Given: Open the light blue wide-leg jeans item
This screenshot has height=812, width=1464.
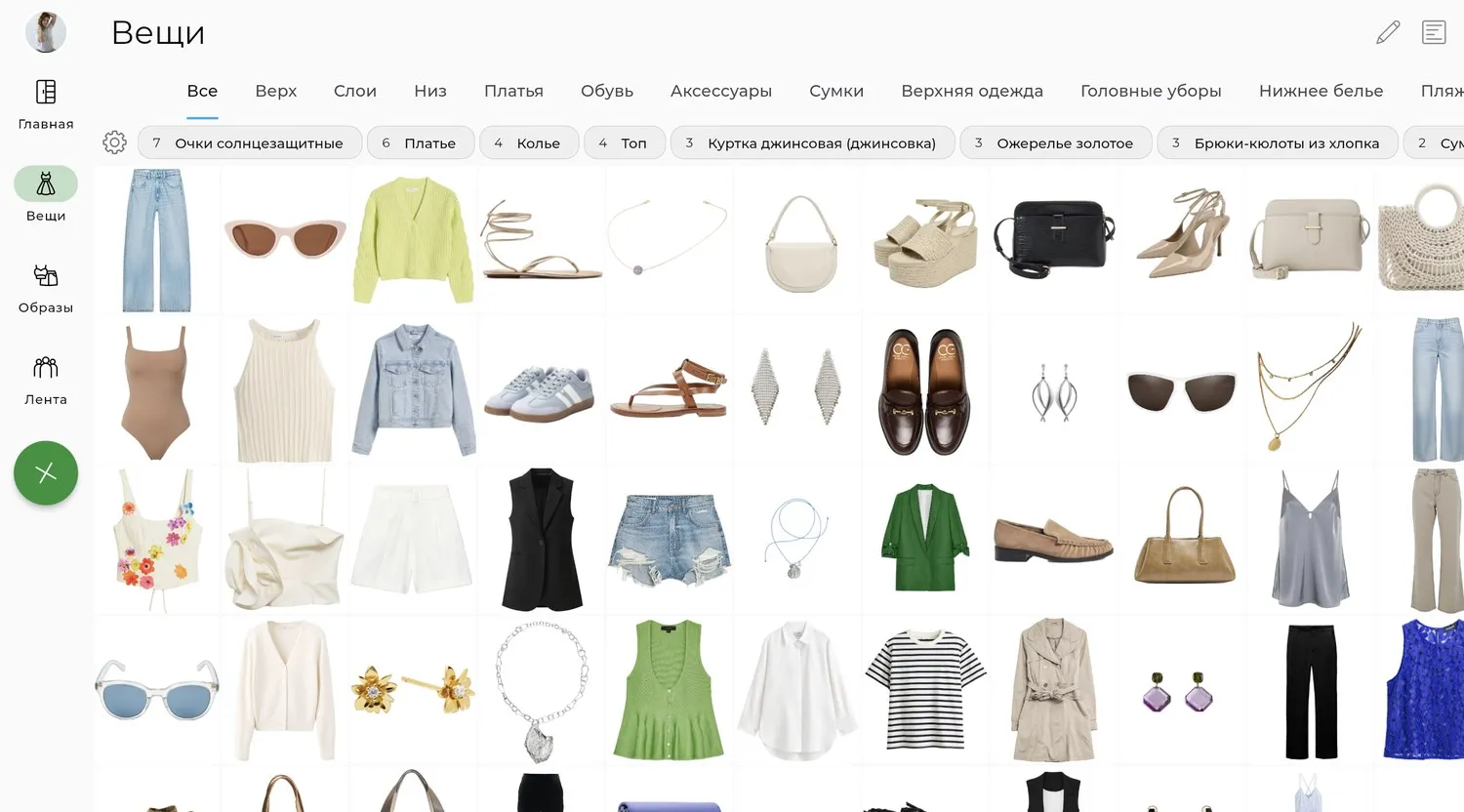Looking at the screenshot, I should pyautogui.click(x=157, y=240).
